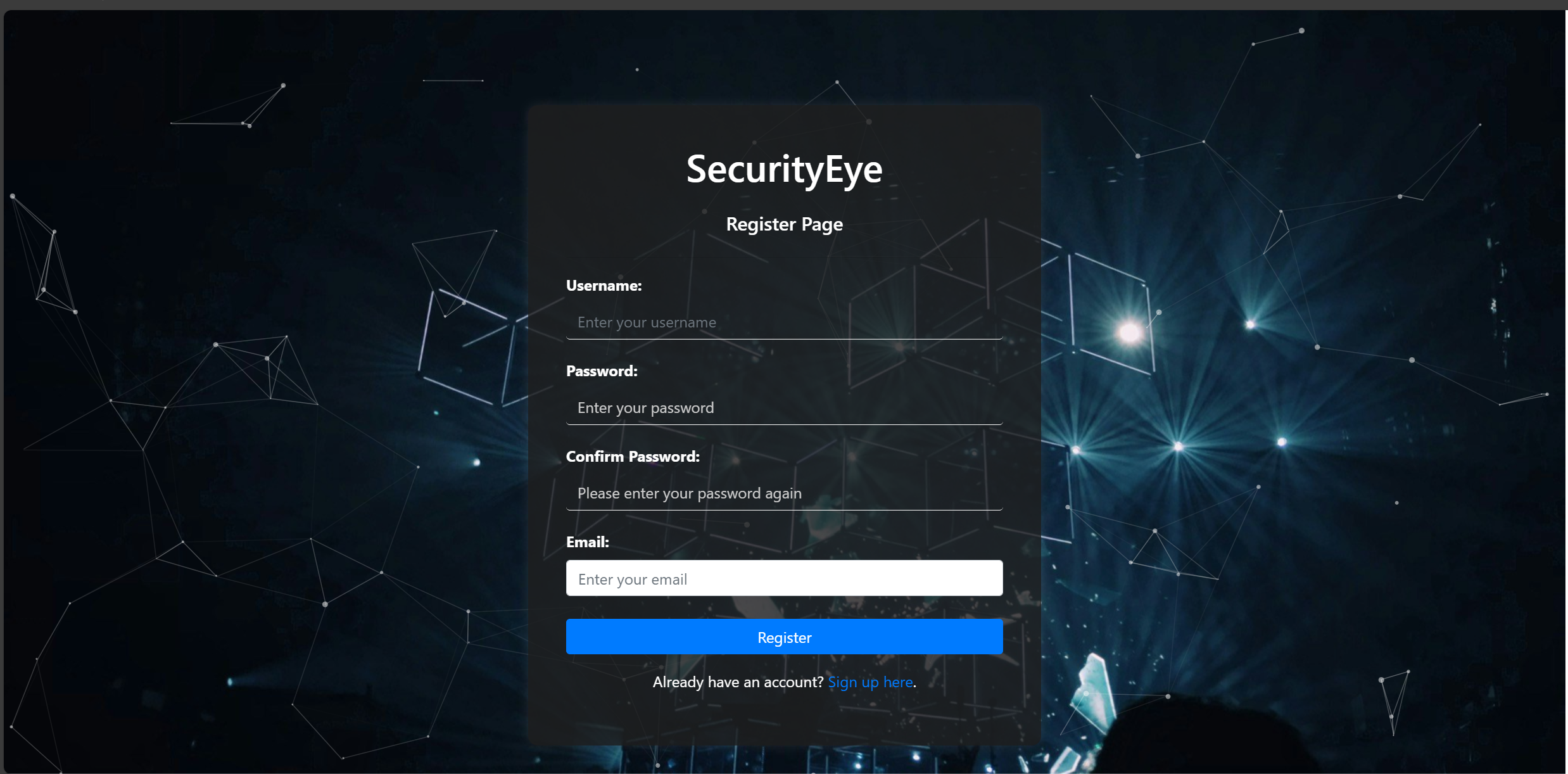Focus the 'Enter your password' field
This screenshot has width=1568, height=774.
tap(784, 408)
